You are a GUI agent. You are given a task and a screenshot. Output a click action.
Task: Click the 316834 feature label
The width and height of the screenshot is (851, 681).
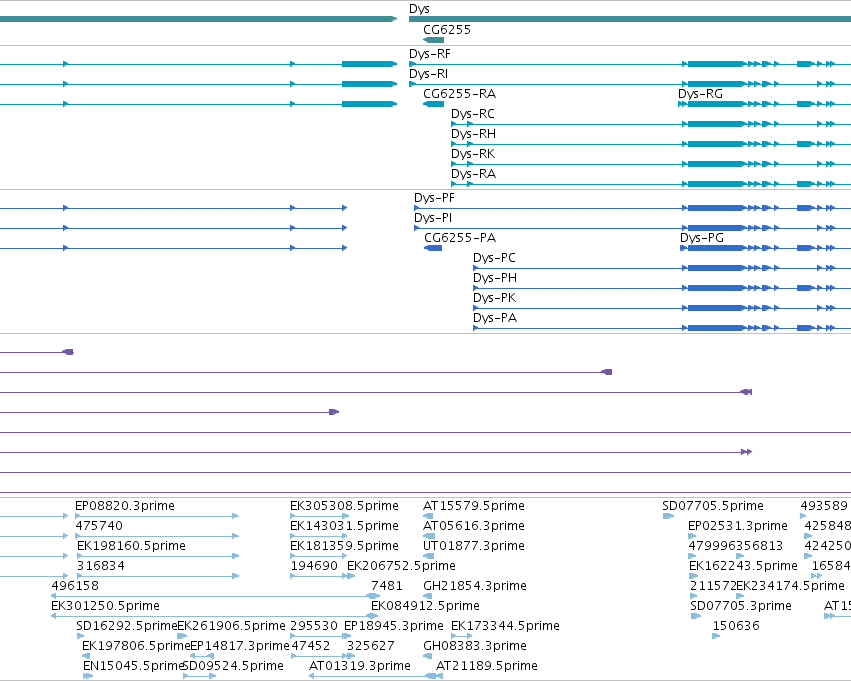pos(101,567)
